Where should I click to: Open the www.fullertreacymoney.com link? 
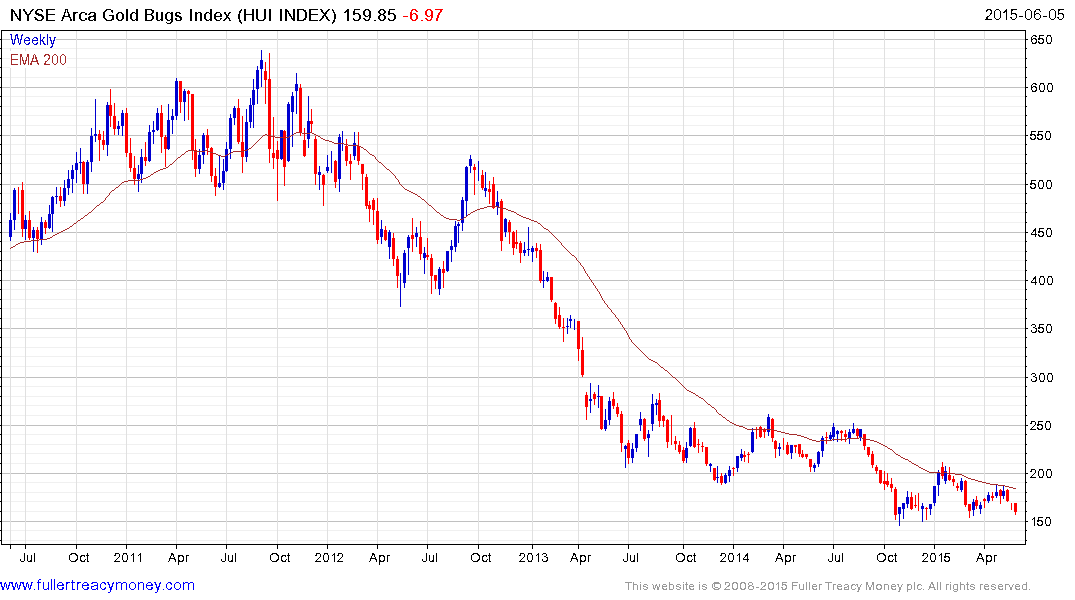(x=97, y=586)
